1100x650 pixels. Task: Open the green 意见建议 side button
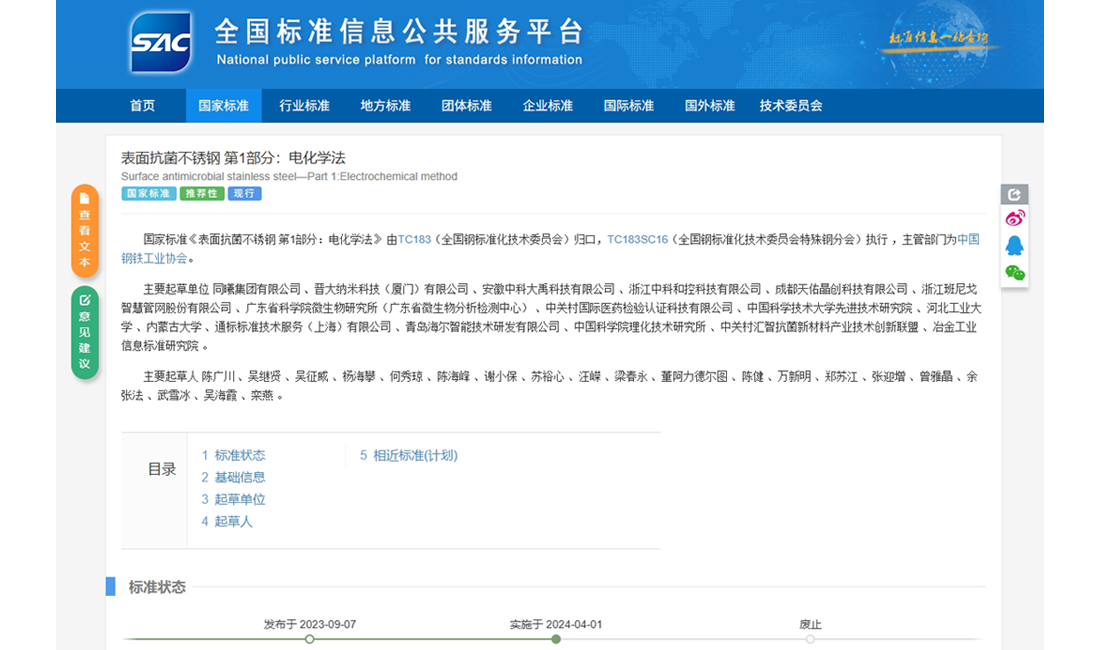point(85,332)
